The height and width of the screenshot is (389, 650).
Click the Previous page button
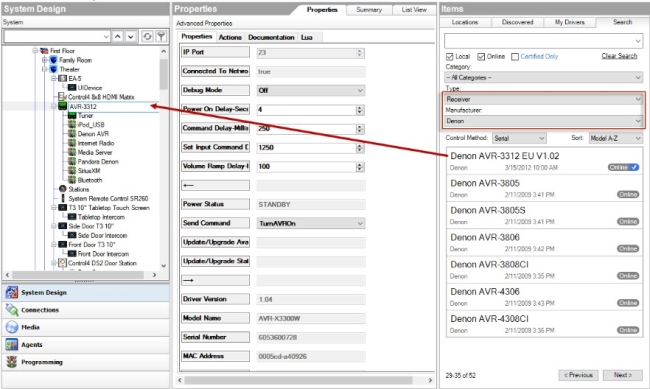tap(578, 375)
